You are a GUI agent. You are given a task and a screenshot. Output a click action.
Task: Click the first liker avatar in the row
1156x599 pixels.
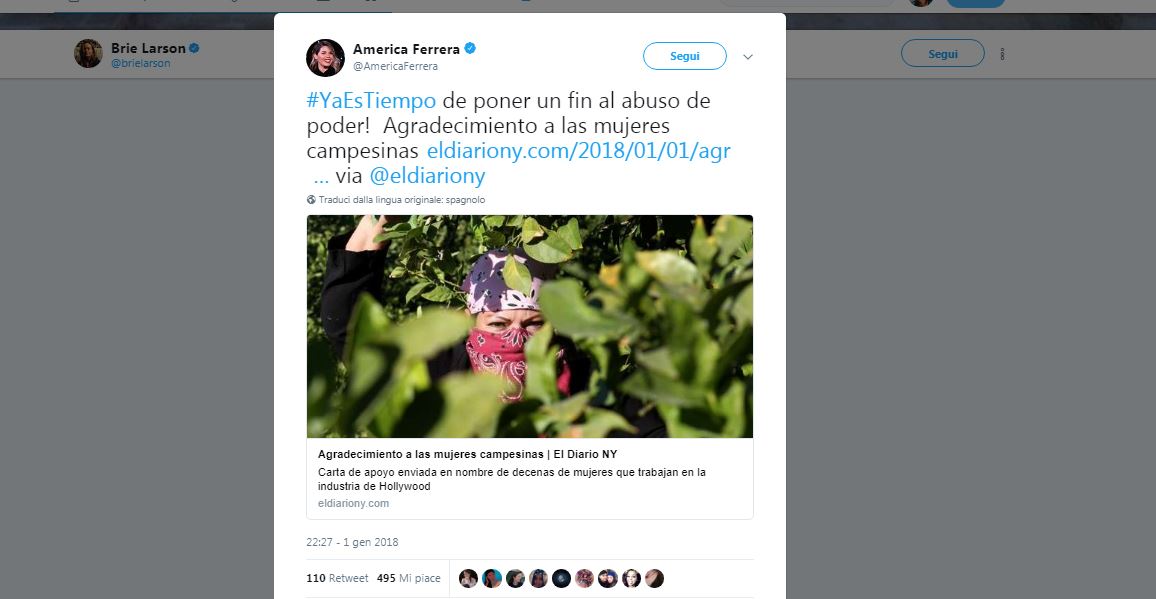pyautogui.click(x=468, y=578)
